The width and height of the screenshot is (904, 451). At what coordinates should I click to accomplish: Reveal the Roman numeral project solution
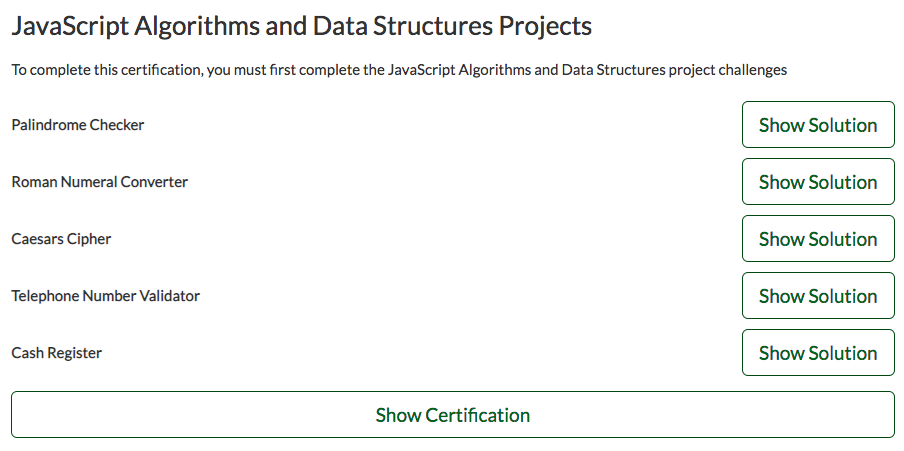(818, 182)
